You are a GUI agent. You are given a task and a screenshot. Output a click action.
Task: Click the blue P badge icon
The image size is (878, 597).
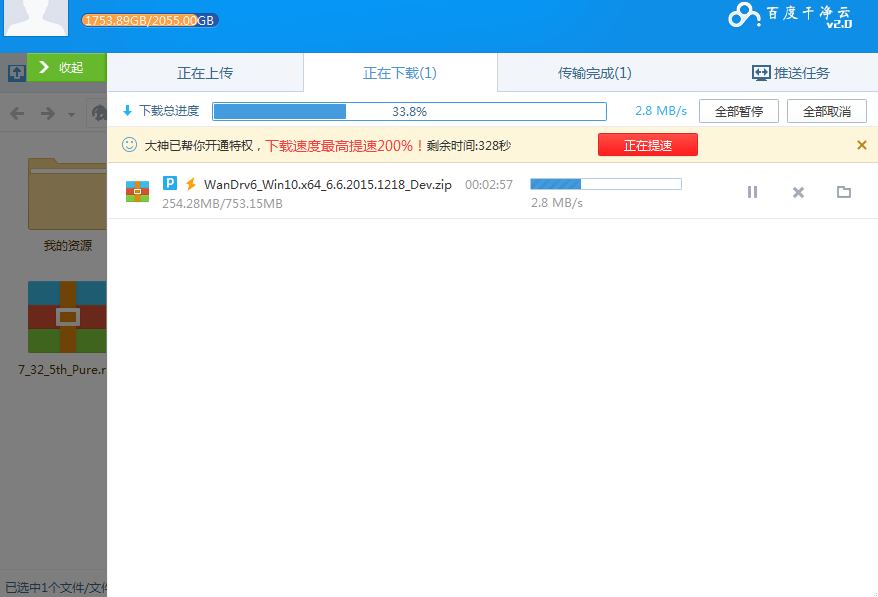pyautogui.click(x=170, y=183)
